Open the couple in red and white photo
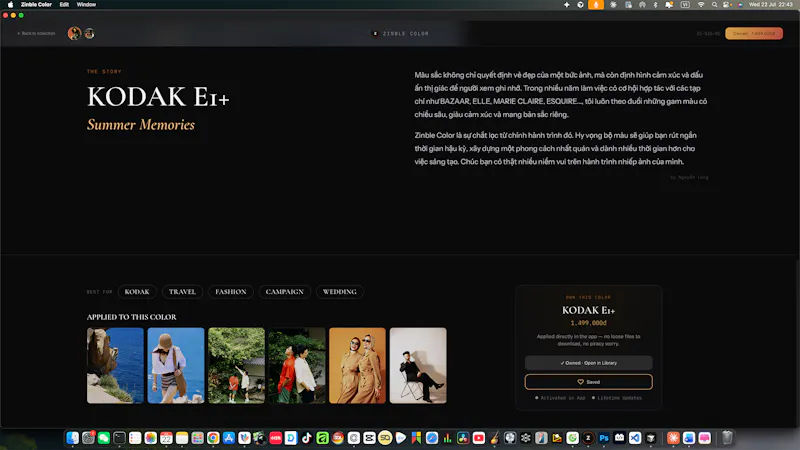The width and height of the screenshot is (800, 450). (x=297, y=365)
